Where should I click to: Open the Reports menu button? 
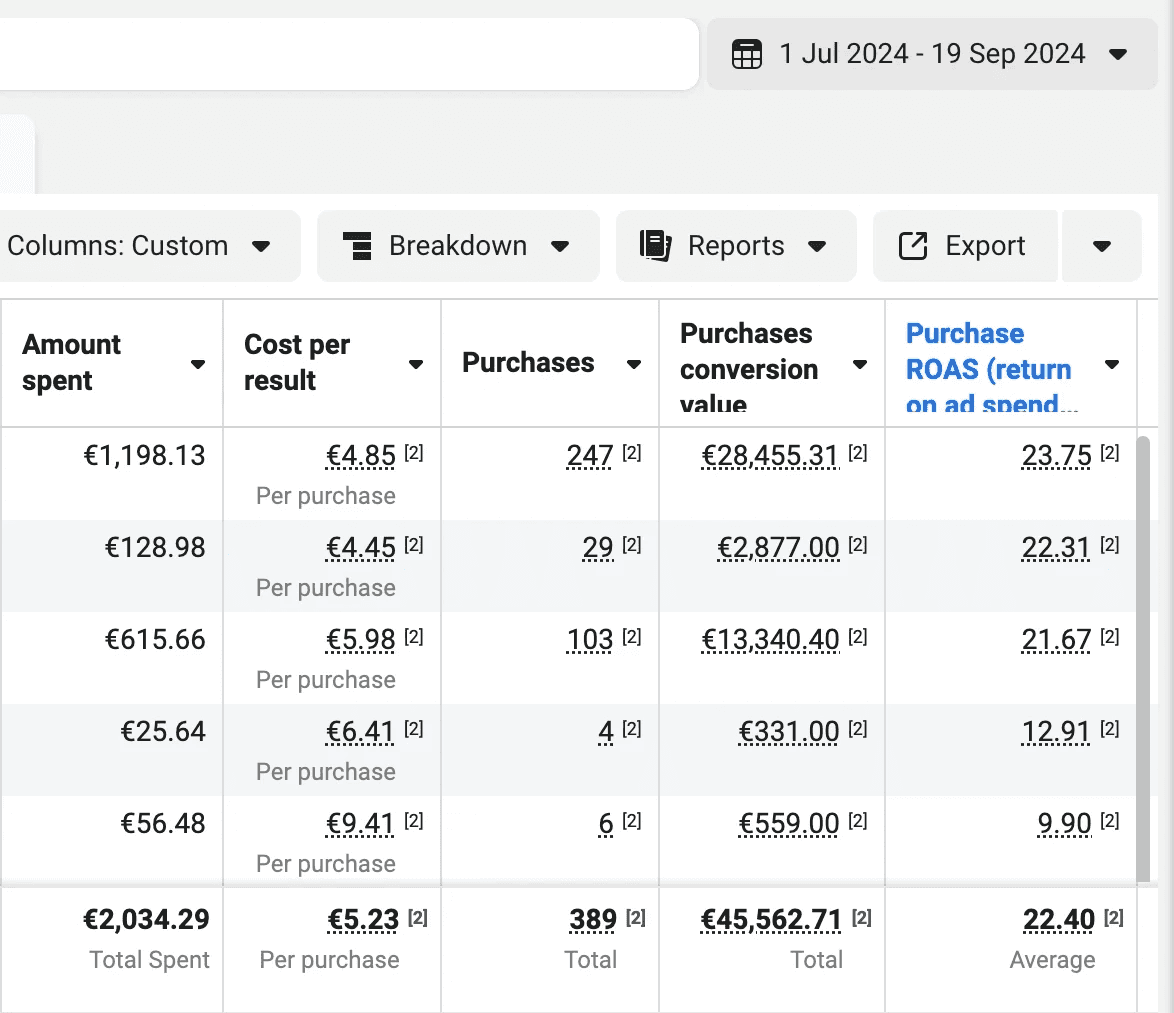(x=736, y=246)
